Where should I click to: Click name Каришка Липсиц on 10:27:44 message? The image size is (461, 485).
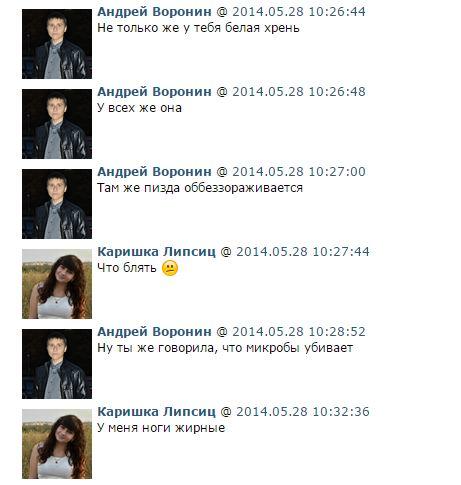156,252
